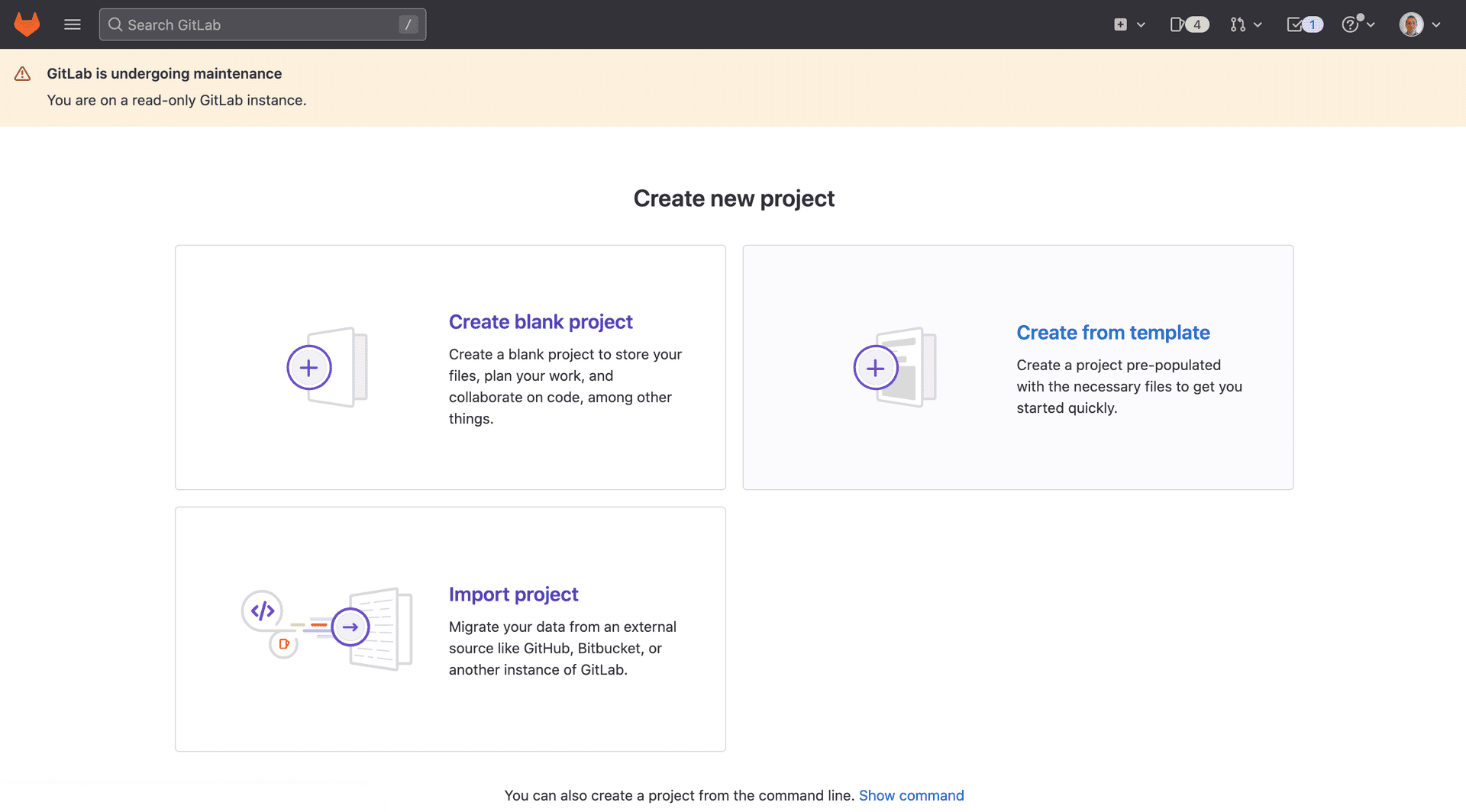This screenshot has height=812, width=1466.
Task: Click the warning triangle in the maintenance banner
Action: tap(22, 73)
